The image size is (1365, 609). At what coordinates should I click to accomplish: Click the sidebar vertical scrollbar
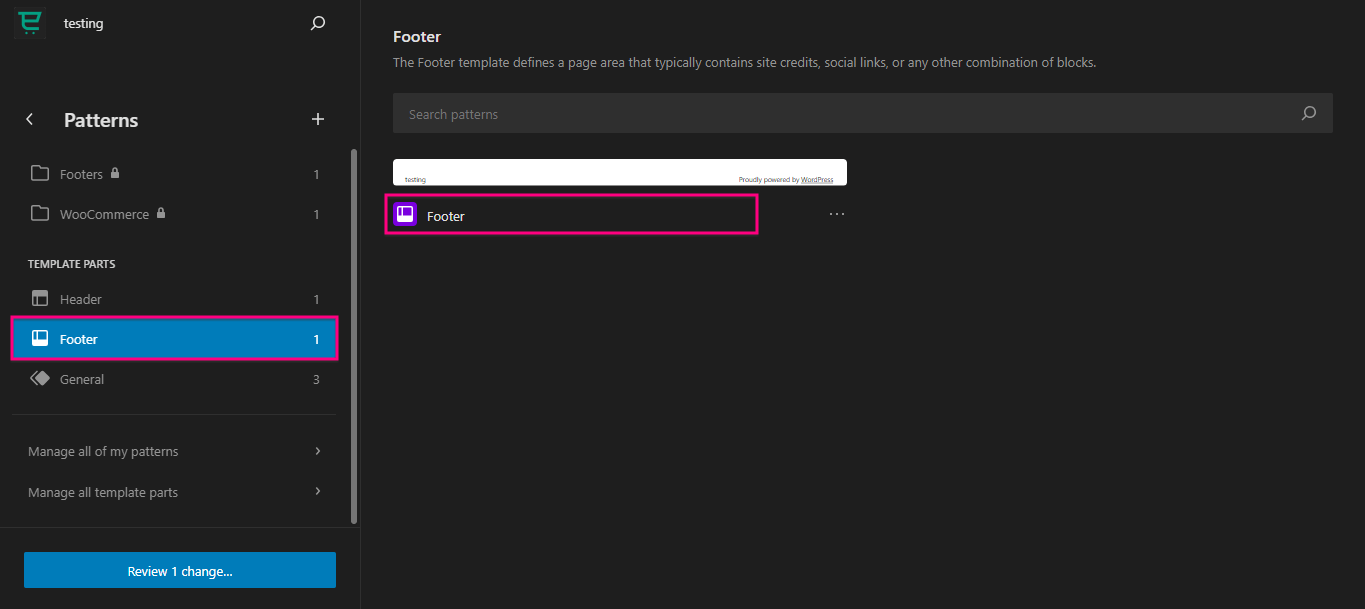point(353,336)
